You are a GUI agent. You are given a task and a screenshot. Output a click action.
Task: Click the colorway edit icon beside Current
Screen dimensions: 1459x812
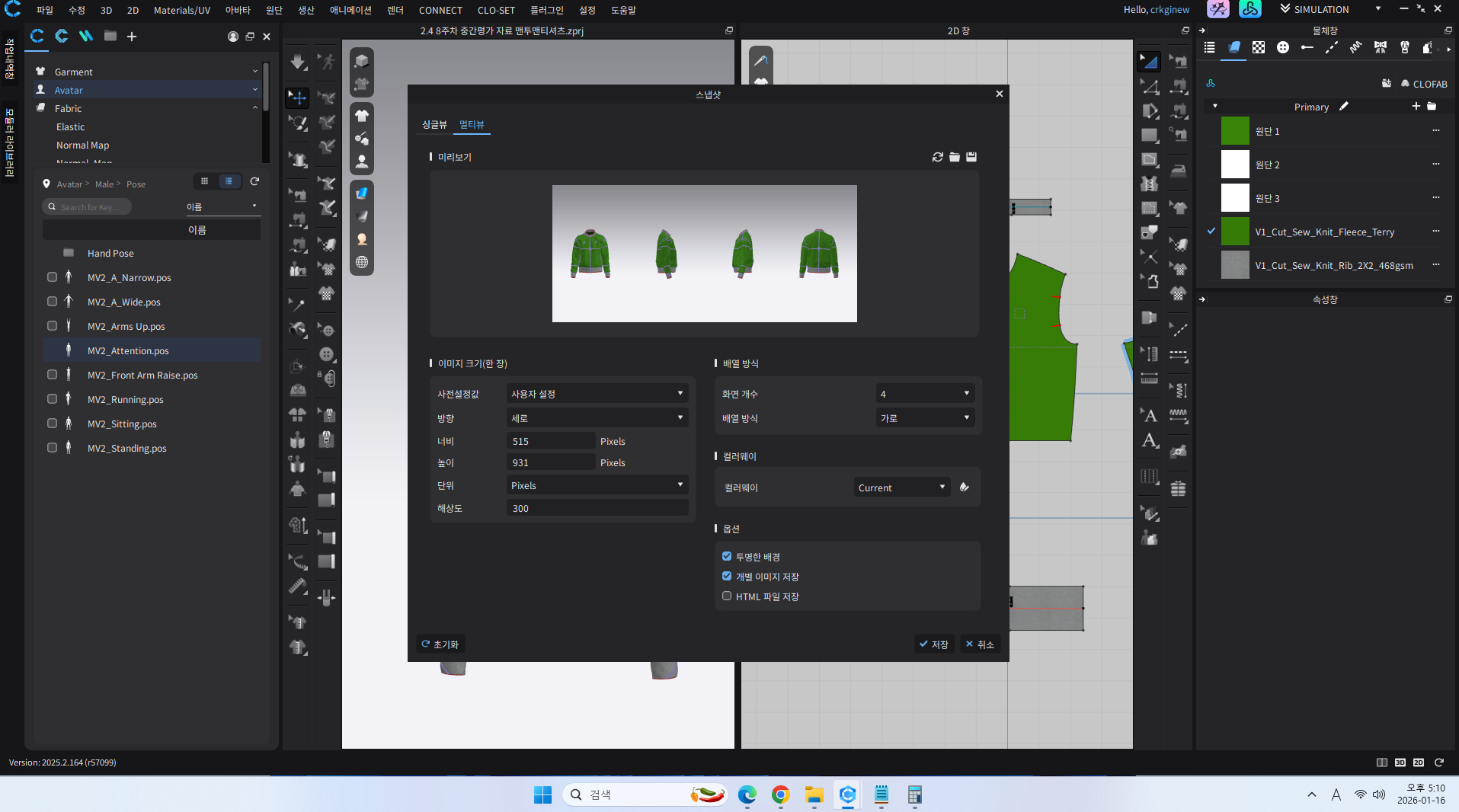[965, 488]
